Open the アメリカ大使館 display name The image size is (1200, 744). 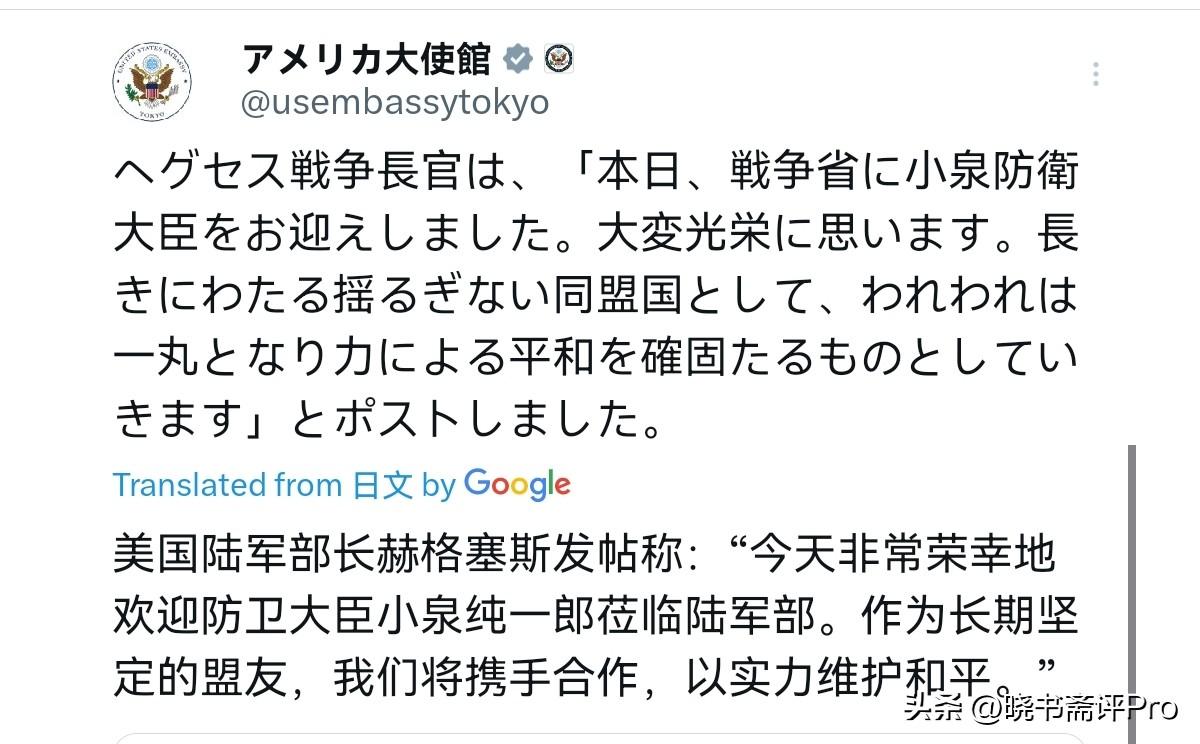click(366, 60)
